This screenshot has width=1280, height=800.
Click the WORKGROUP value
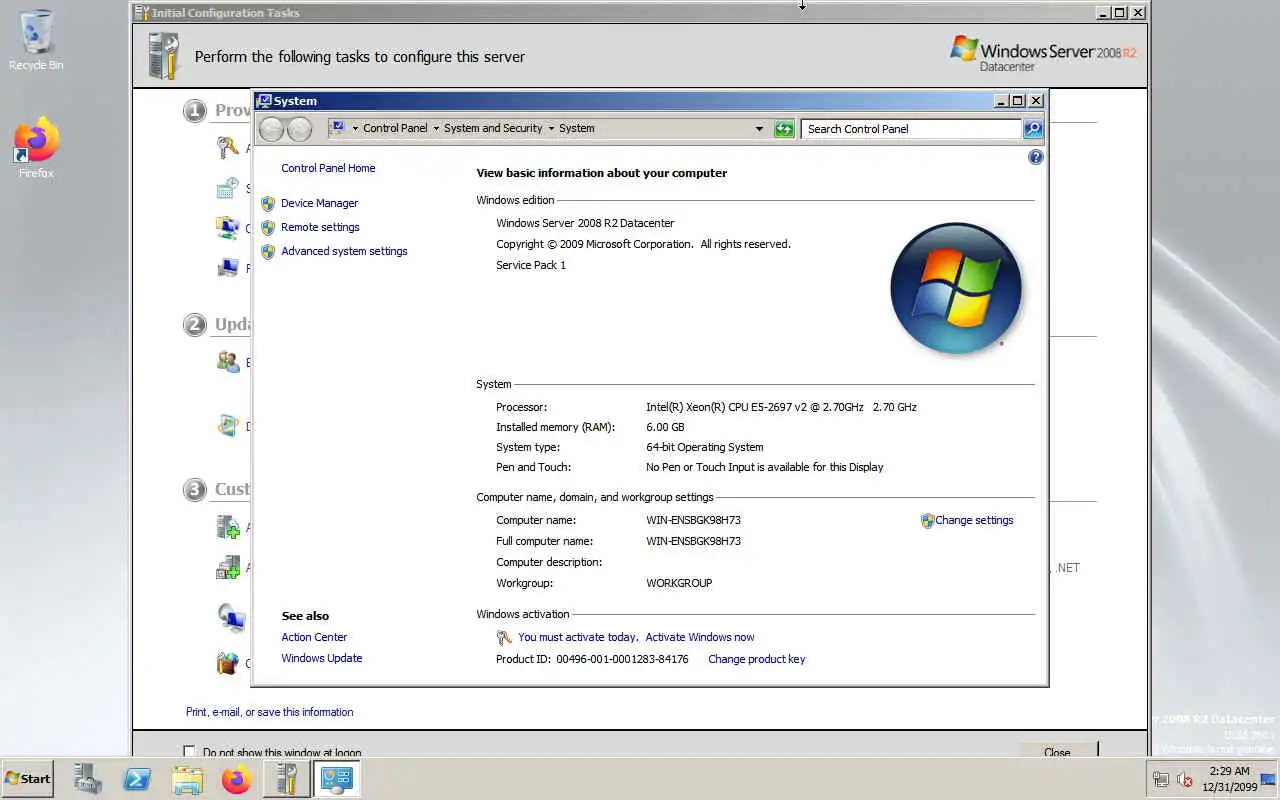coord(679,583)
